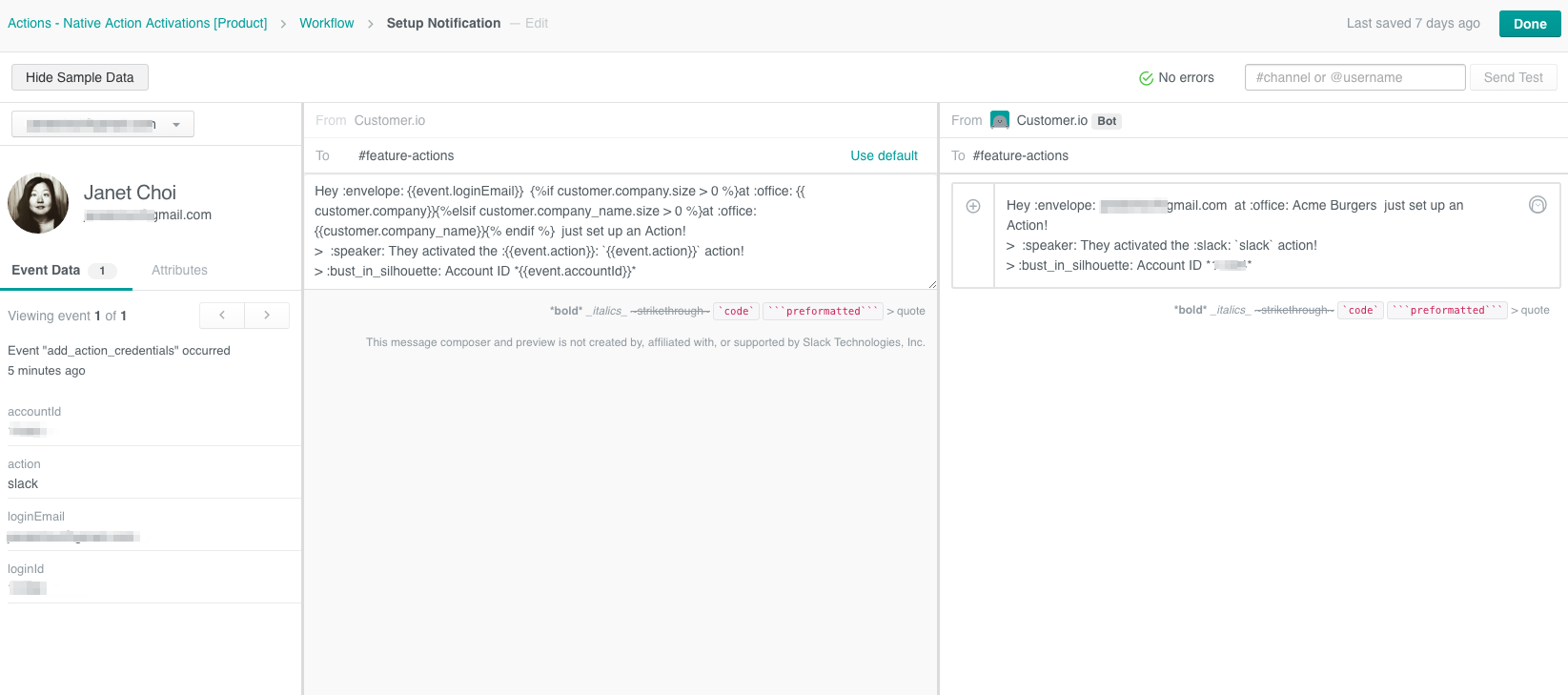Click the Setup Notification breadcrumb title
1568x695 pixels.
point(443,23)
